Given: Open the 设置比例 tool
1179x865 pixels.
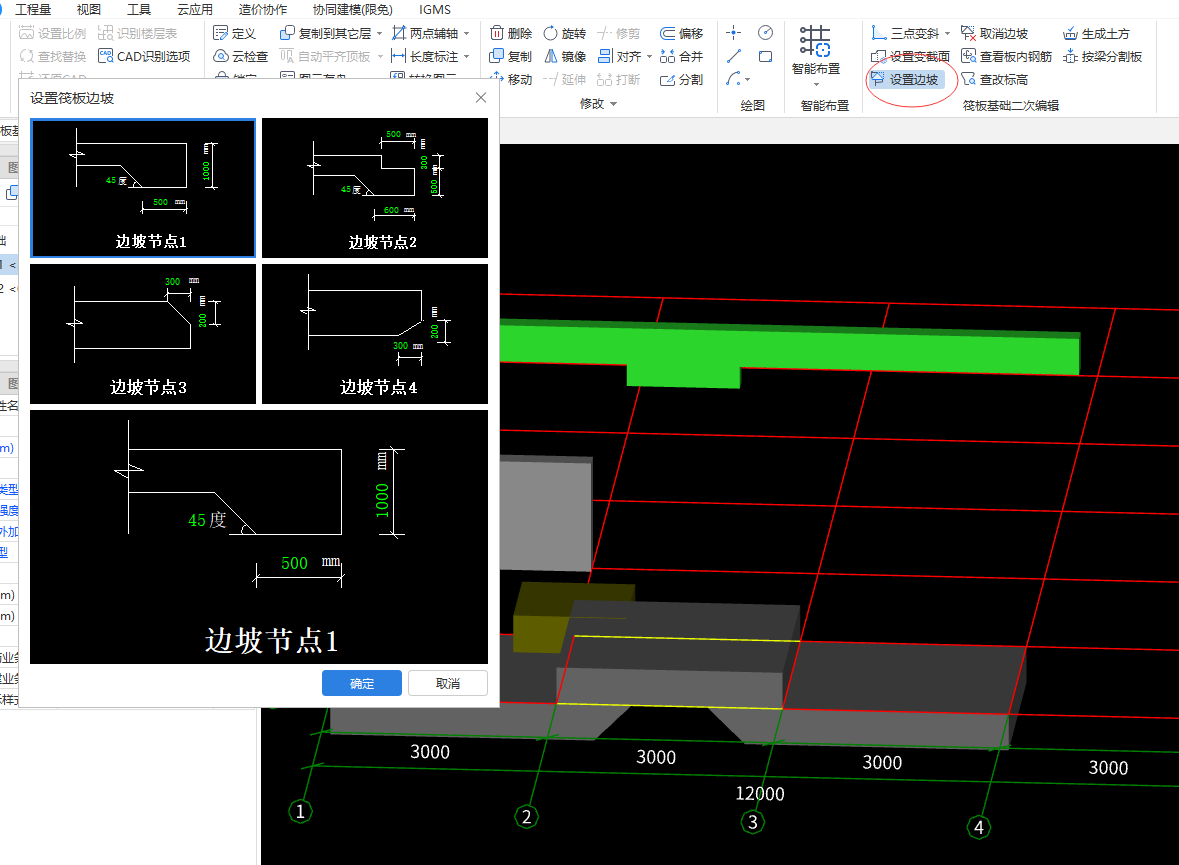Looking at the screenshot, I should point(53,33).
